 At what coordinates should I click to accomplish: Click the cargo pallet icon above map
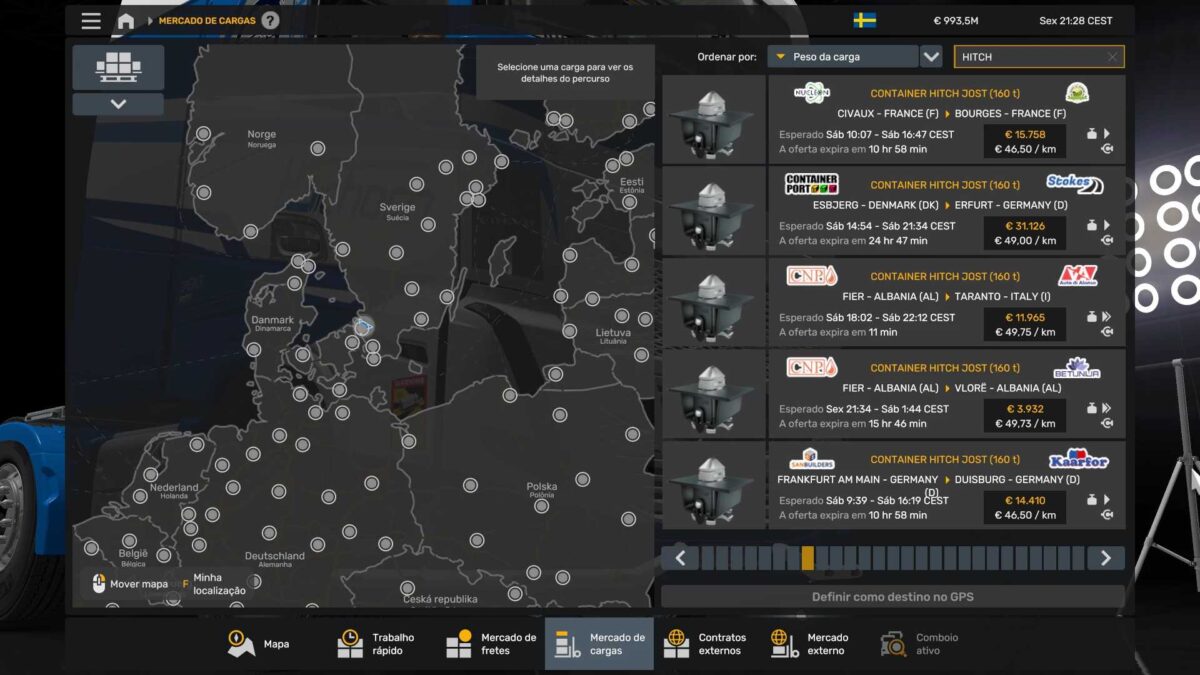(118, 67)
